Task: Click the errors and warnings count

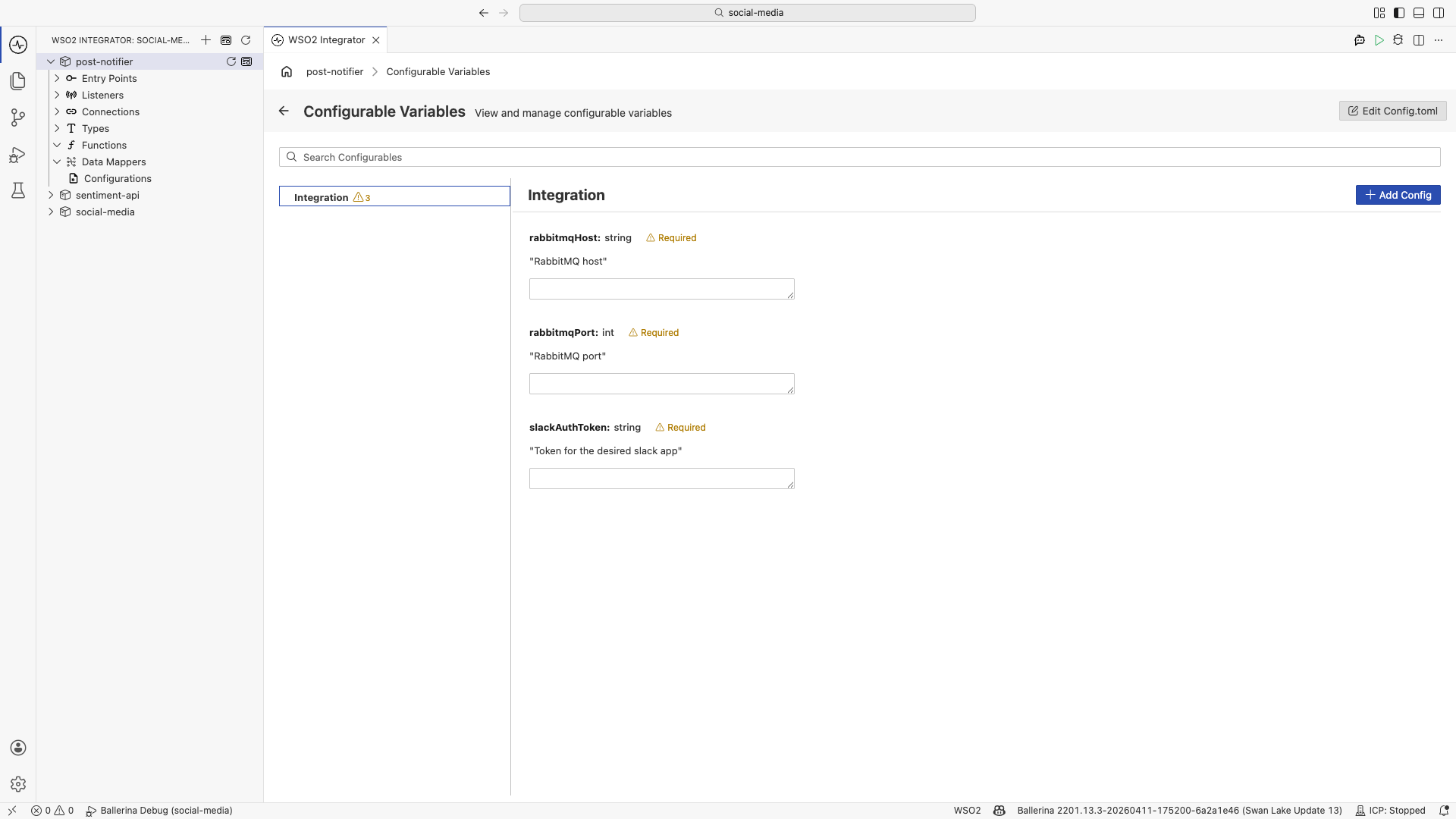Action: point(52,811)
